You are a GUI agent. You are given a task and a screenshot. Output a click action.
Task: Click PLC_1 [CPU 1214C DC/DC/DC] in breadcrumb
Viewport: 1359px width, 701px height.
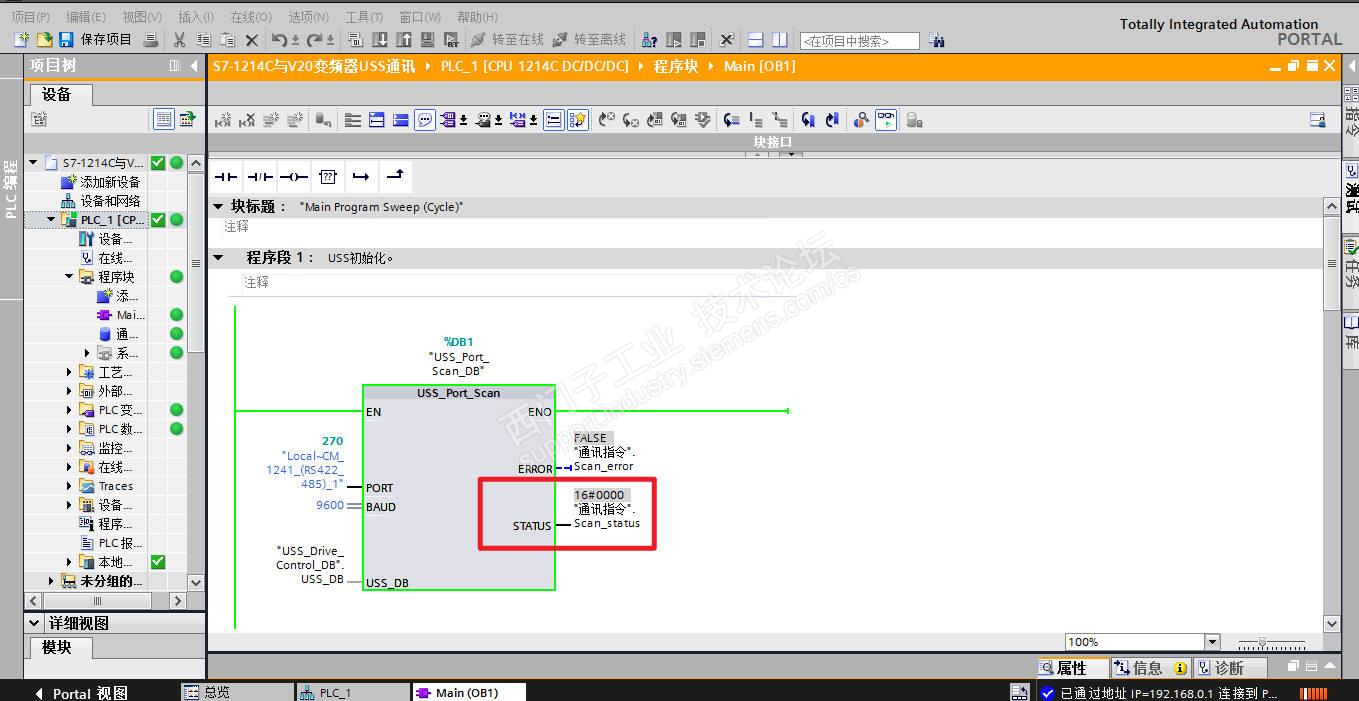534,66
